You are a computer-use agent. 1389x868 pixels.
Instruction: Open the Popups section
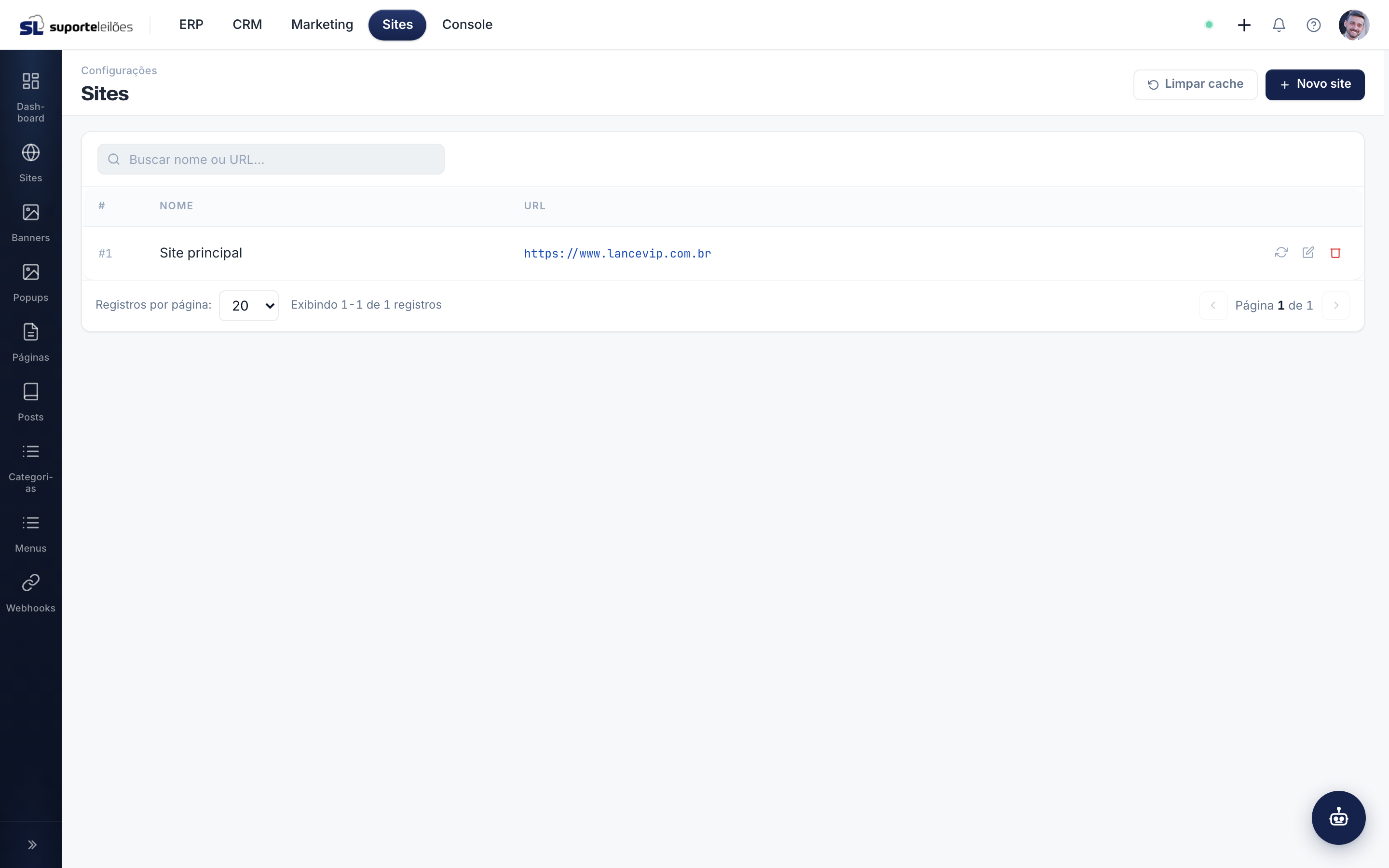pos(30,282)
